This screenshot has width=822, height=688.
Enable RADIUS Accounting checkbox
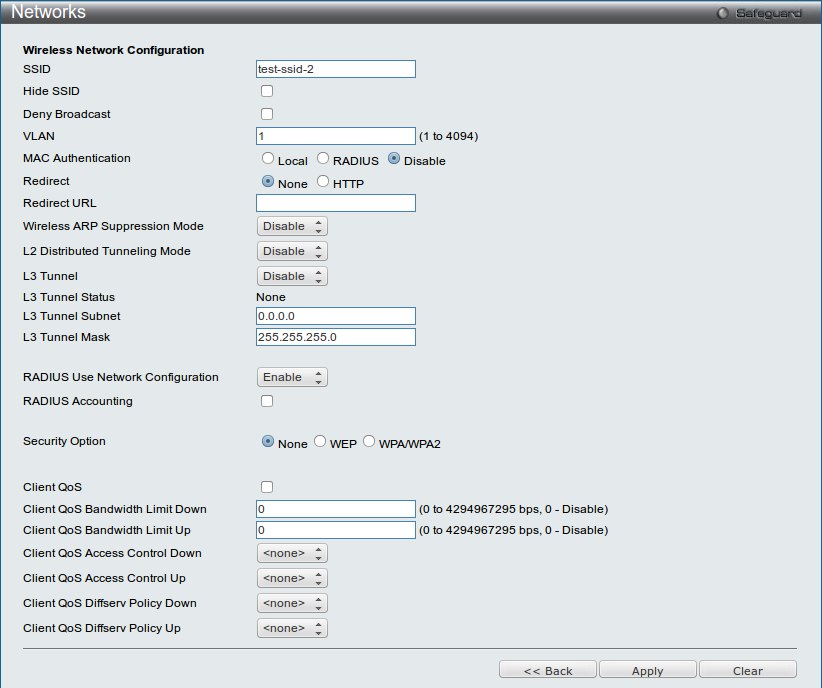[267, 401]
